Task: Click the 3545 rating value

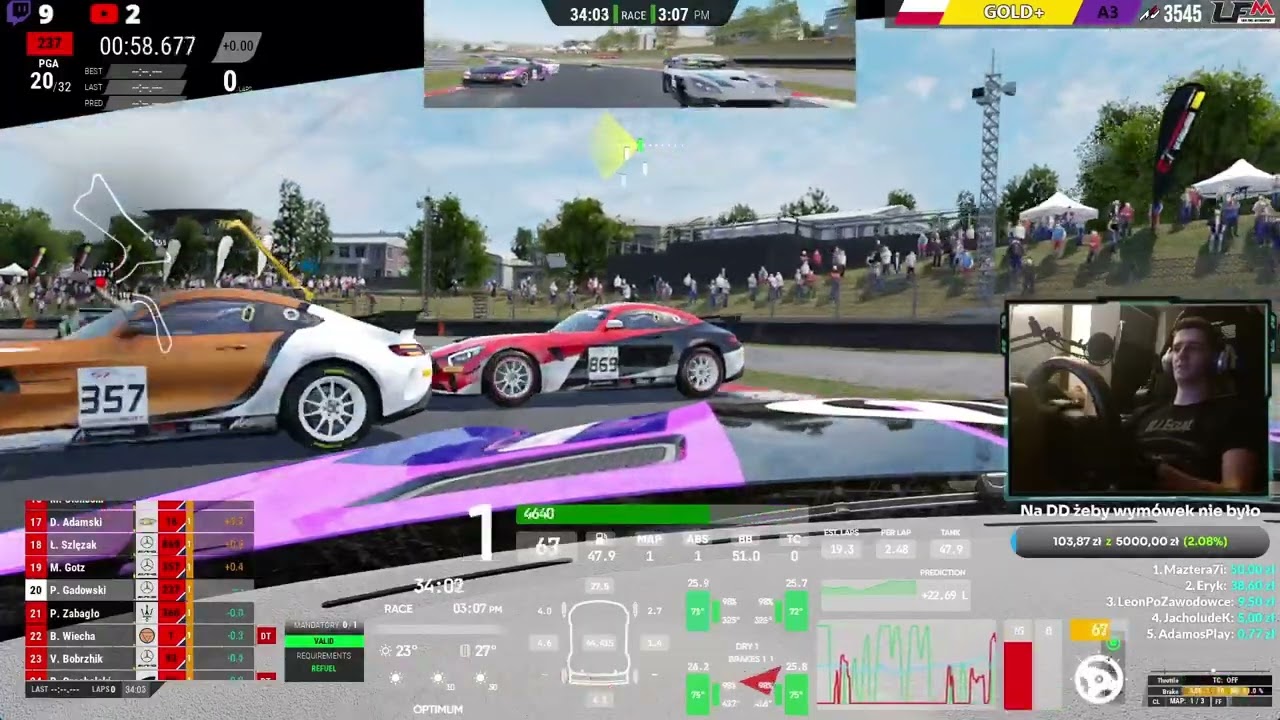Action: point(1183,13)
